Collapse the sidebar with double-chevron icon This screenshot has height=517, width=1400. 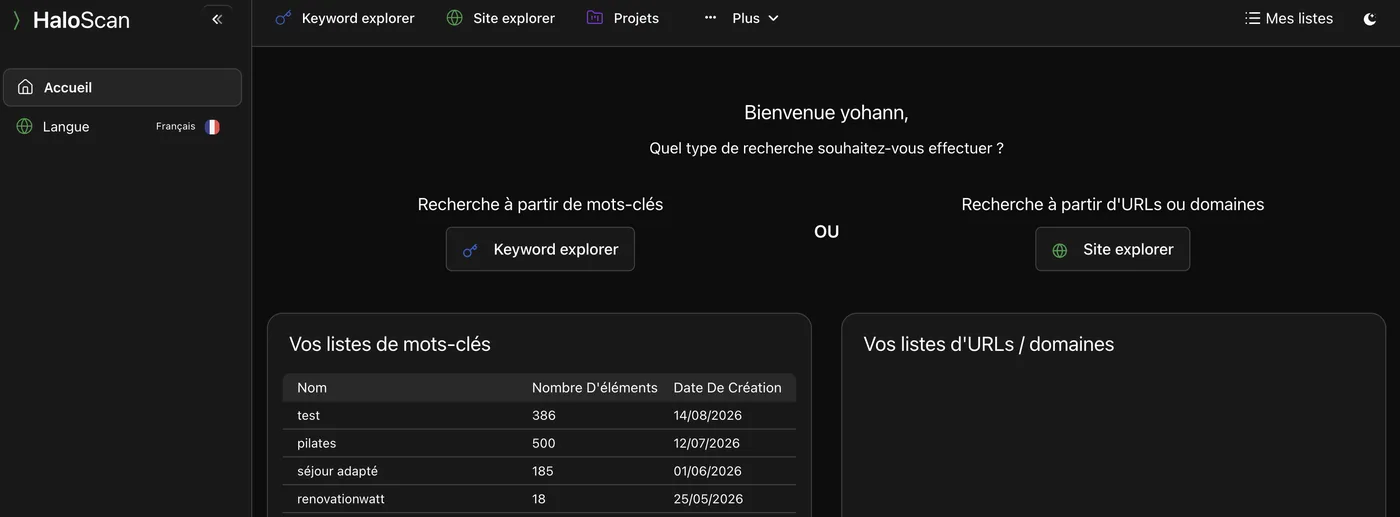click(217, 19)
